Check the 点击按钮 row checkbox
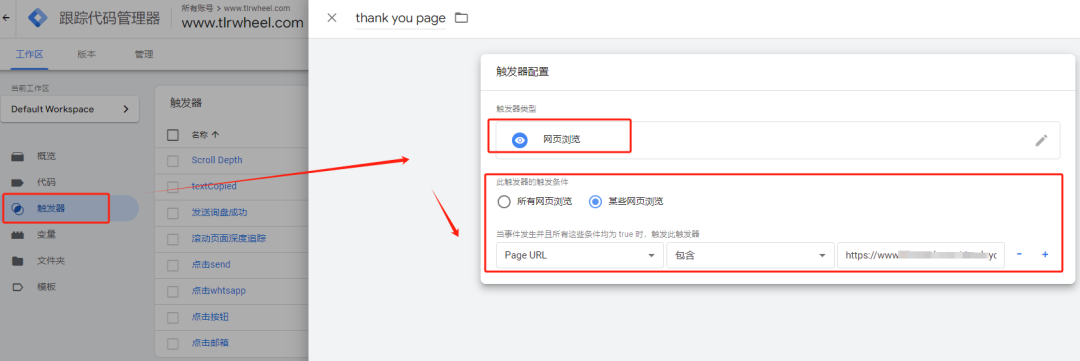Image resolution: width=1080 pixels, height=361 pixels. (173, 317)
